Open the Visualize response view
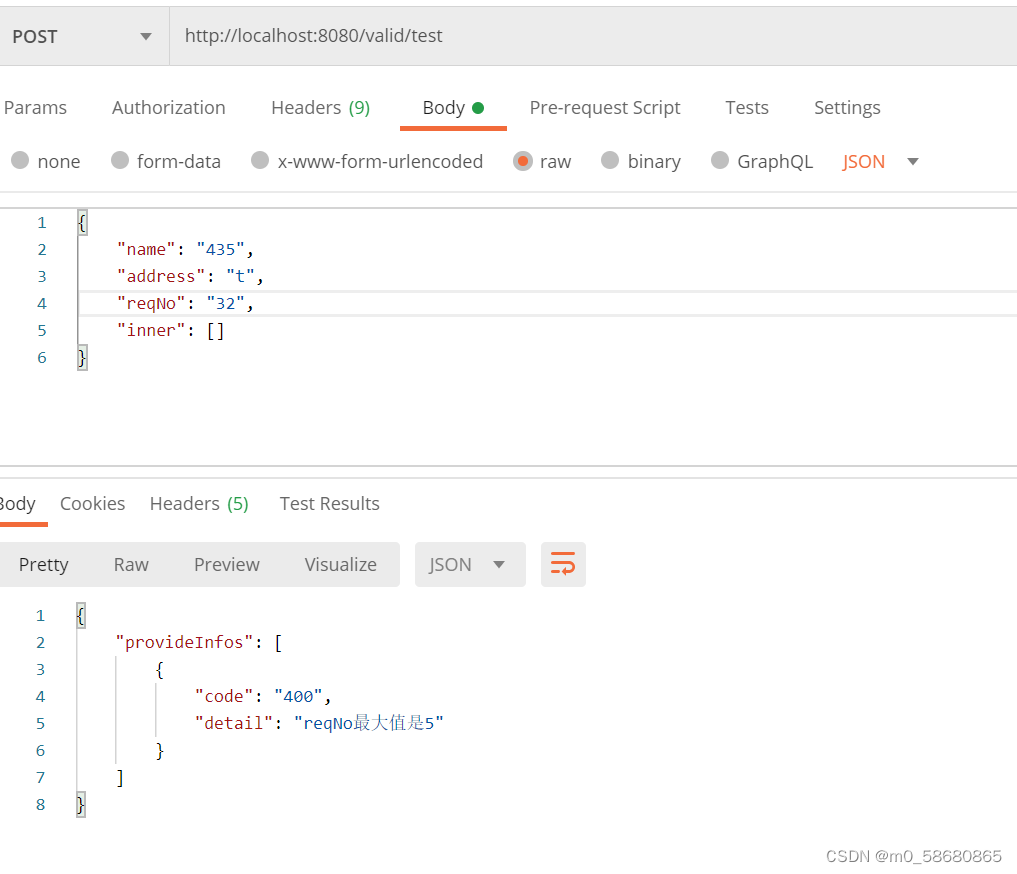Image resolution: width=1017 pixels, height=874 pixels. [x=341, y=565]
